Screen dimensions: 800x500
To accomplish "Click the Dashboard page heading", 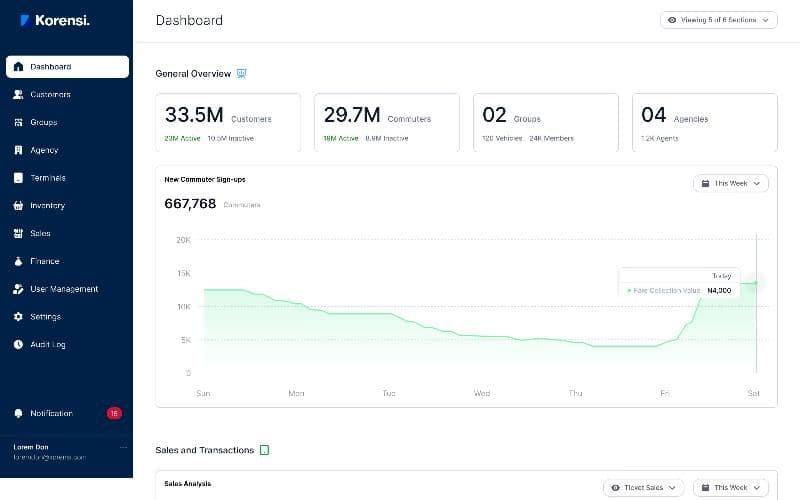I will pos(189,20).
